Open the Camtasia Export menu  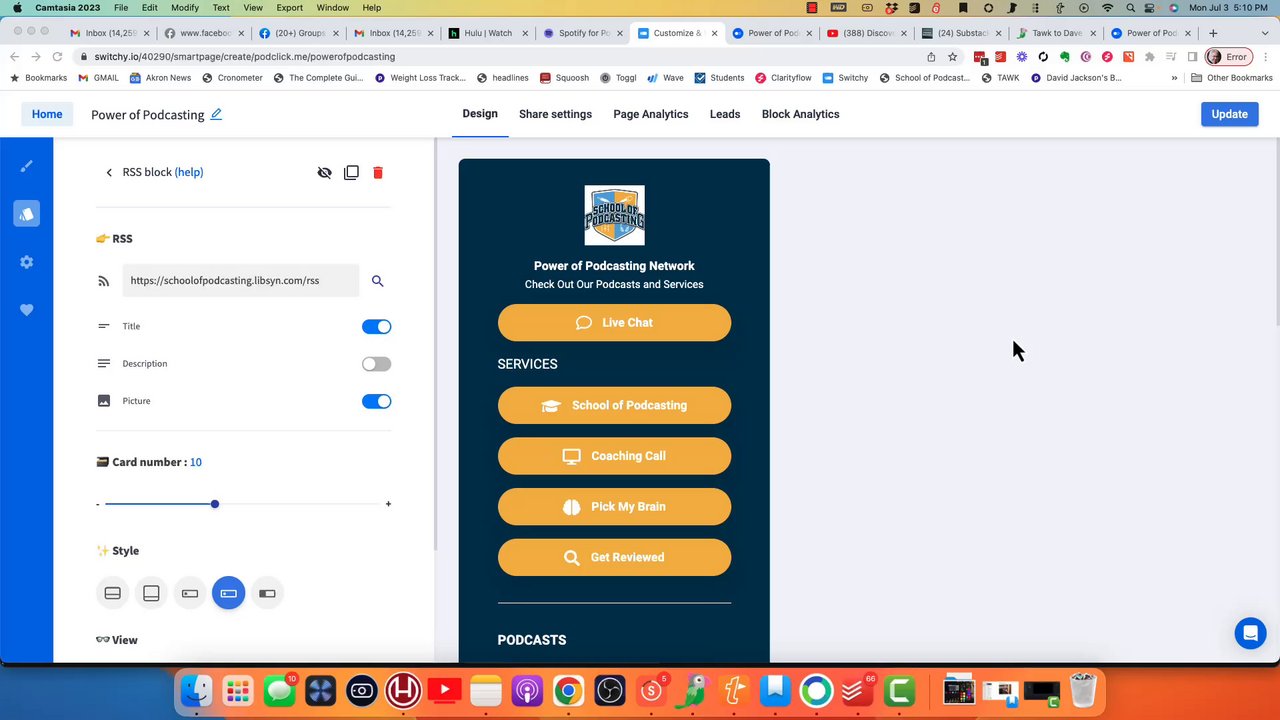(289, 7)
